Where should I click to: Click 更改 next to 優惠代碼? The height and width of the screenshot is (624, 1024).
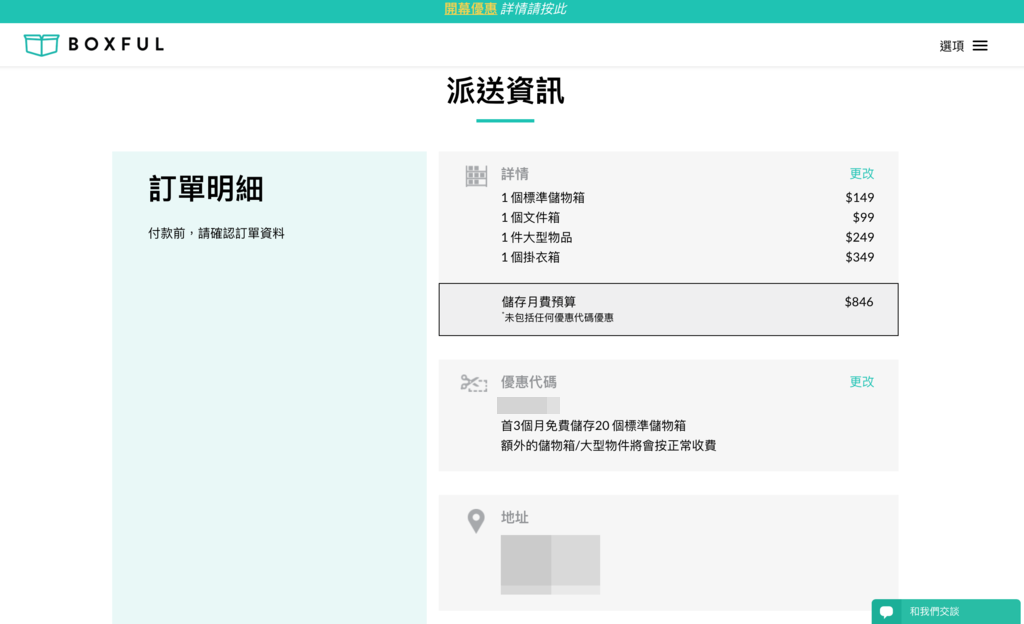[862, 381]
